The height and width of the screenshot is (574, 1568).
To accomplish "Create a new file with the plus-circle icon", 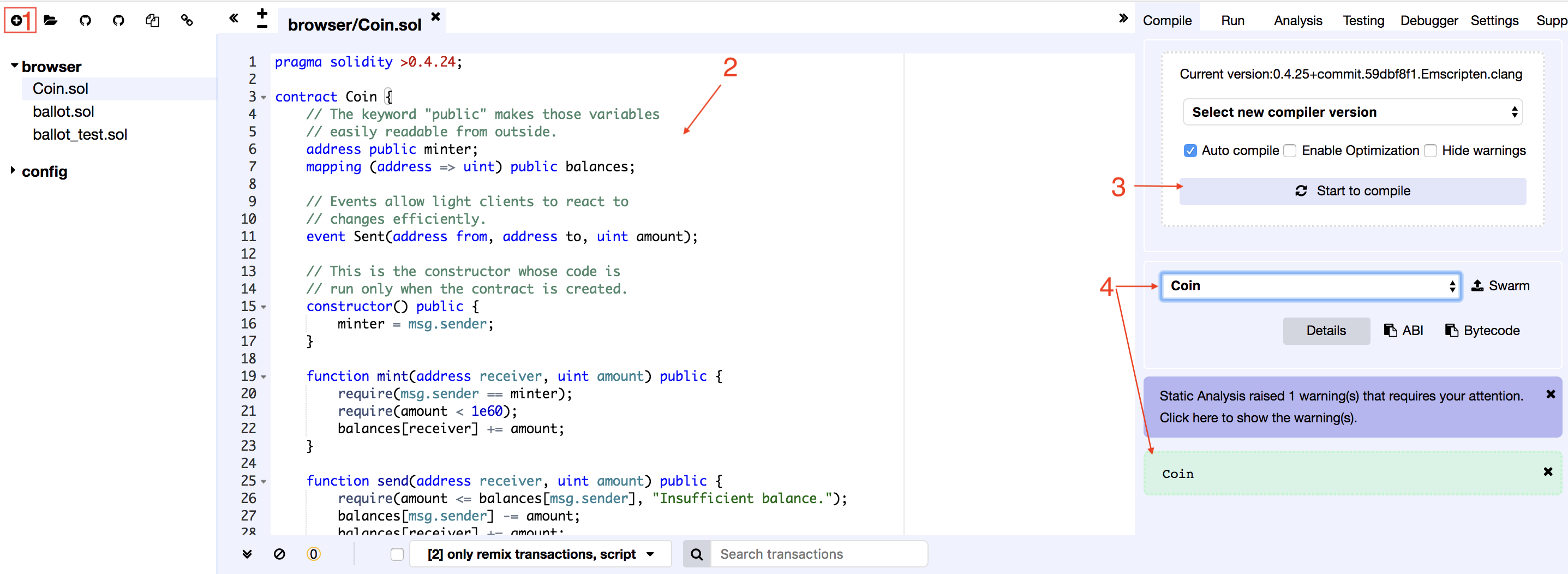I will click(16, 21).
